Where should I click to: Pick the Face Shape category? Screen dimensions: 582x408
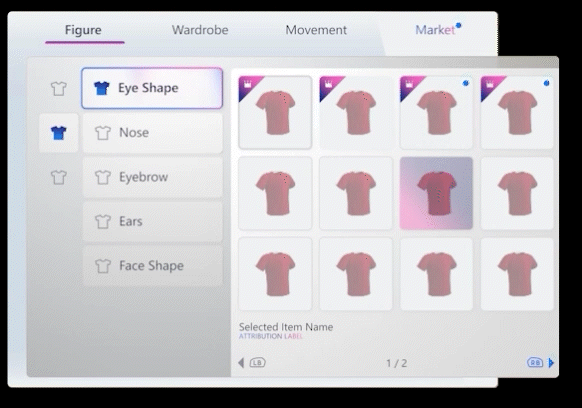click(x=153, y=266)
